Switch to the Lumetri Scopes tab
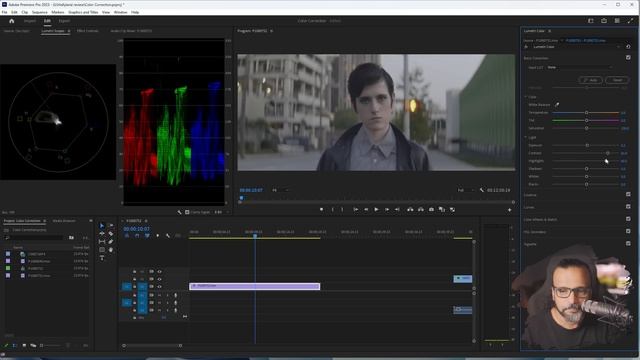The image size is (640, 360). 53,31
